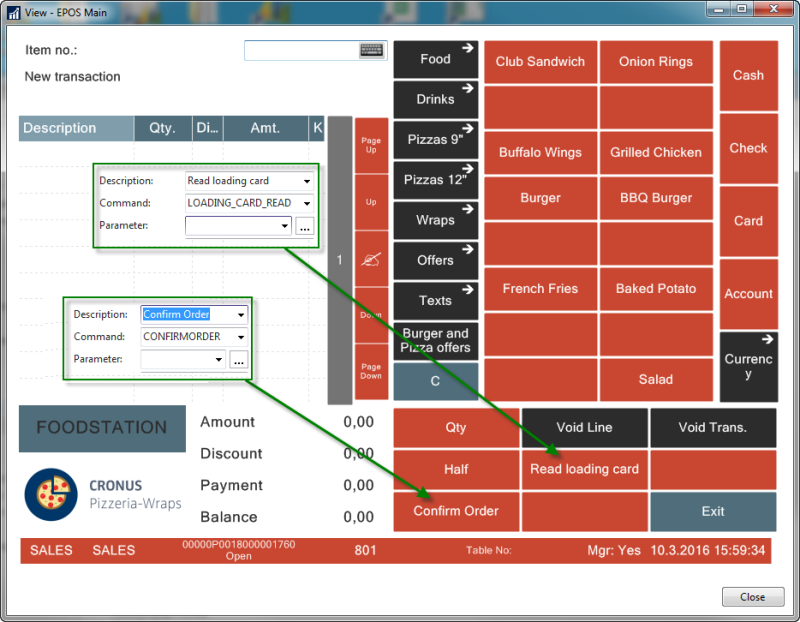This screenshot has height=622, width=800.
Task: Click ellipsis button next to CONFIRMORDER parameter
Action: point(239,360)
